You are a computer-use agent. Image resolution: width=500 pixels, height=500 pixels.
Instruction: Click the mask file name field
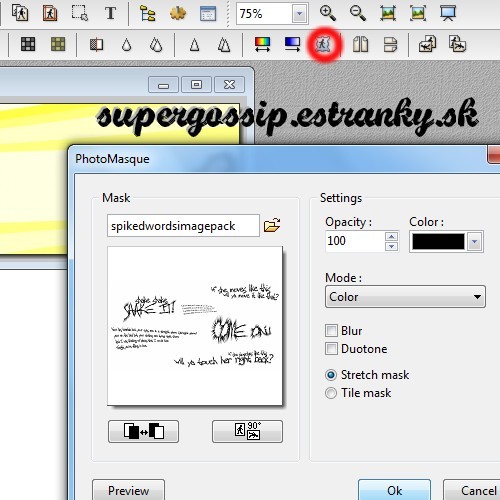[x=183, y=226]
